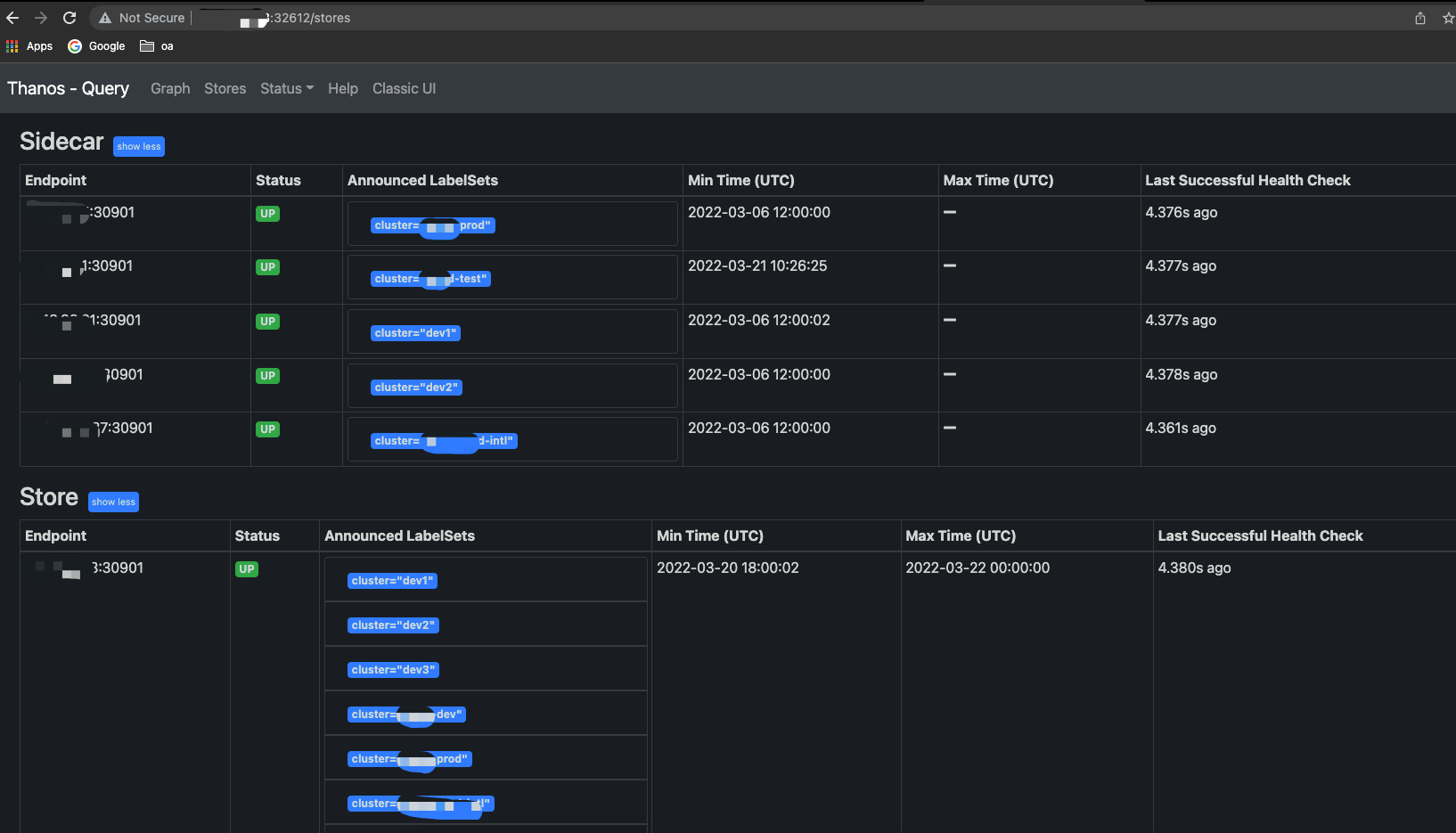Click the share icon in address bar

coord(1420,18)
